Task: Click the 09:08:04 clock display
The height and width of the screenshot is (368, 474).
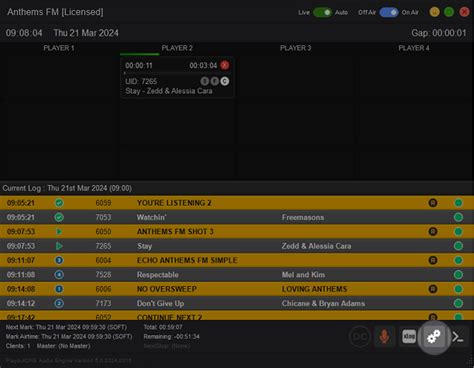Action: click(x=24, y=33)
